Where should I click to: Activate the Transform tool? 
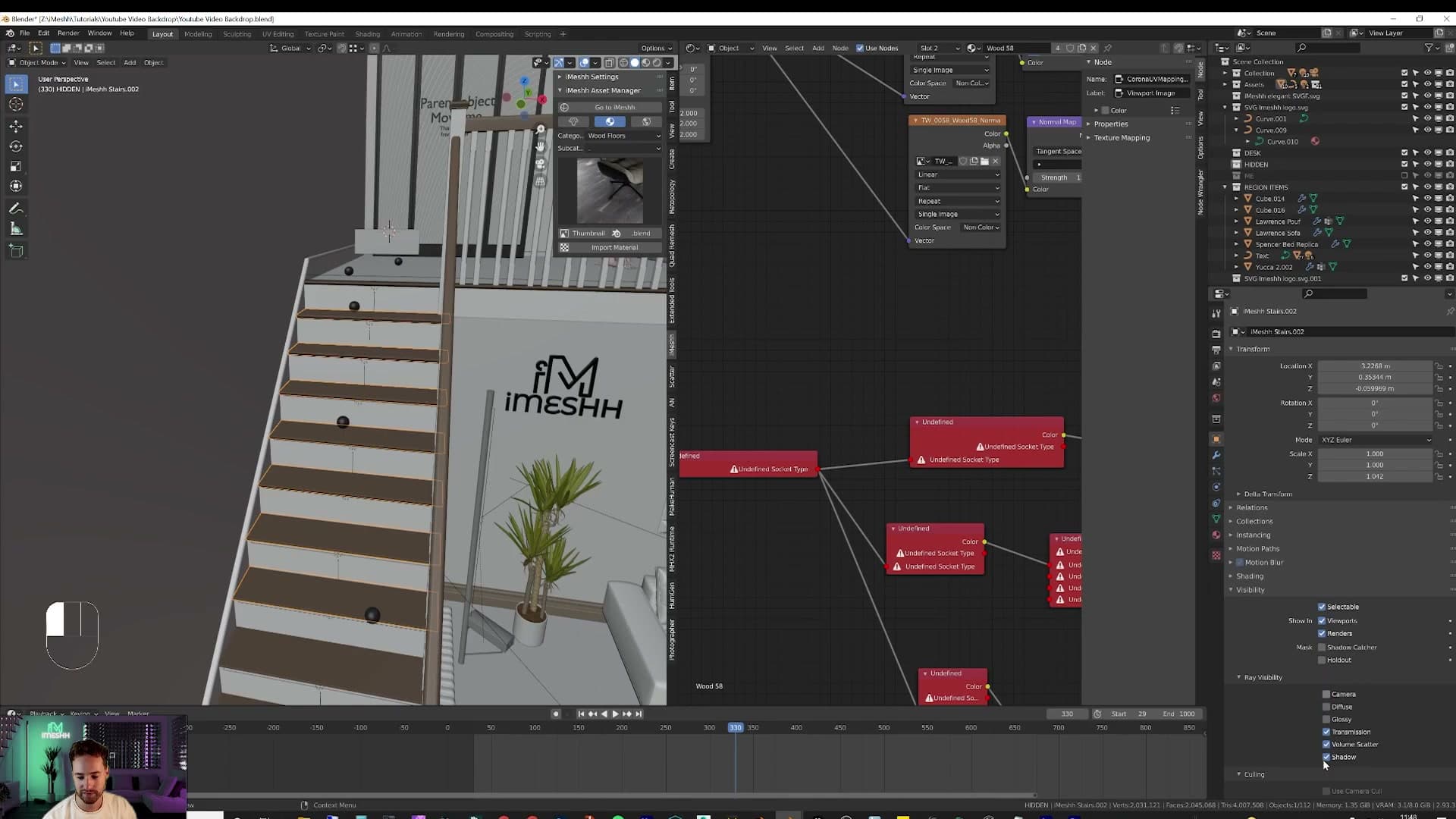tap(16, 186)
